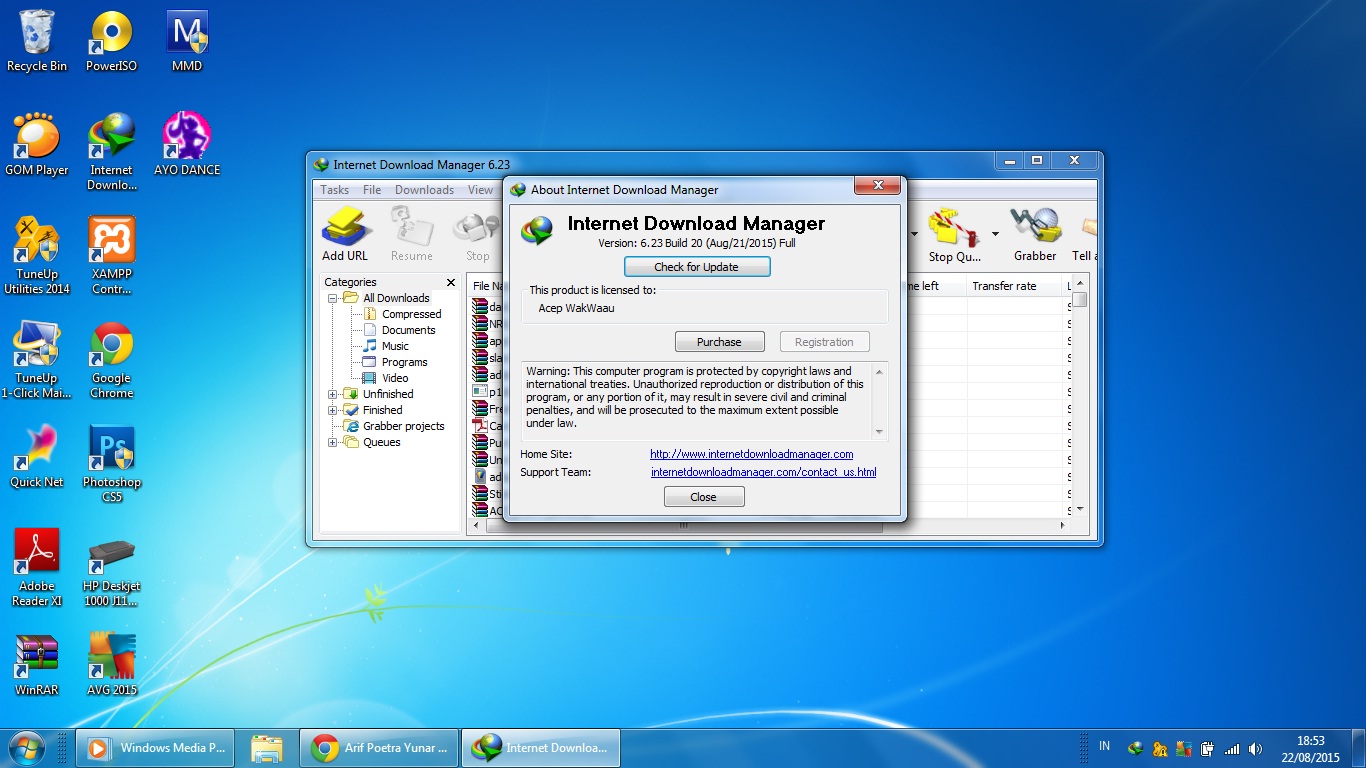Image resolution: width=1366 pixels, height=768 pixels.
Task: Click the download list scroll-right arrow
Action: pyautogui.click(x=1064, y=525)
